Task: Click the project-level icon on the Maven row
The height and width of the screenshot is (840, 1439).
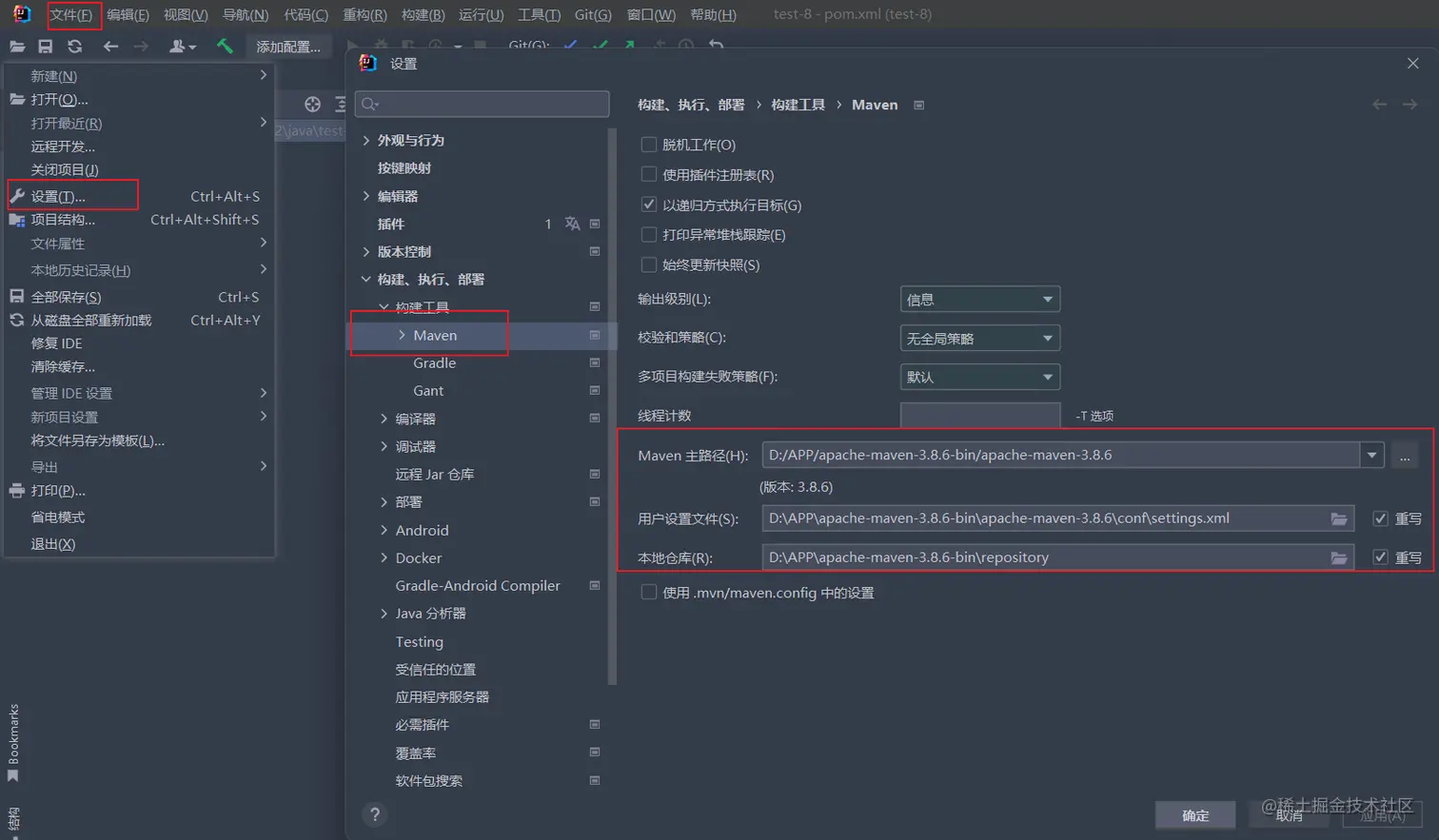Action: click(595, 335)
